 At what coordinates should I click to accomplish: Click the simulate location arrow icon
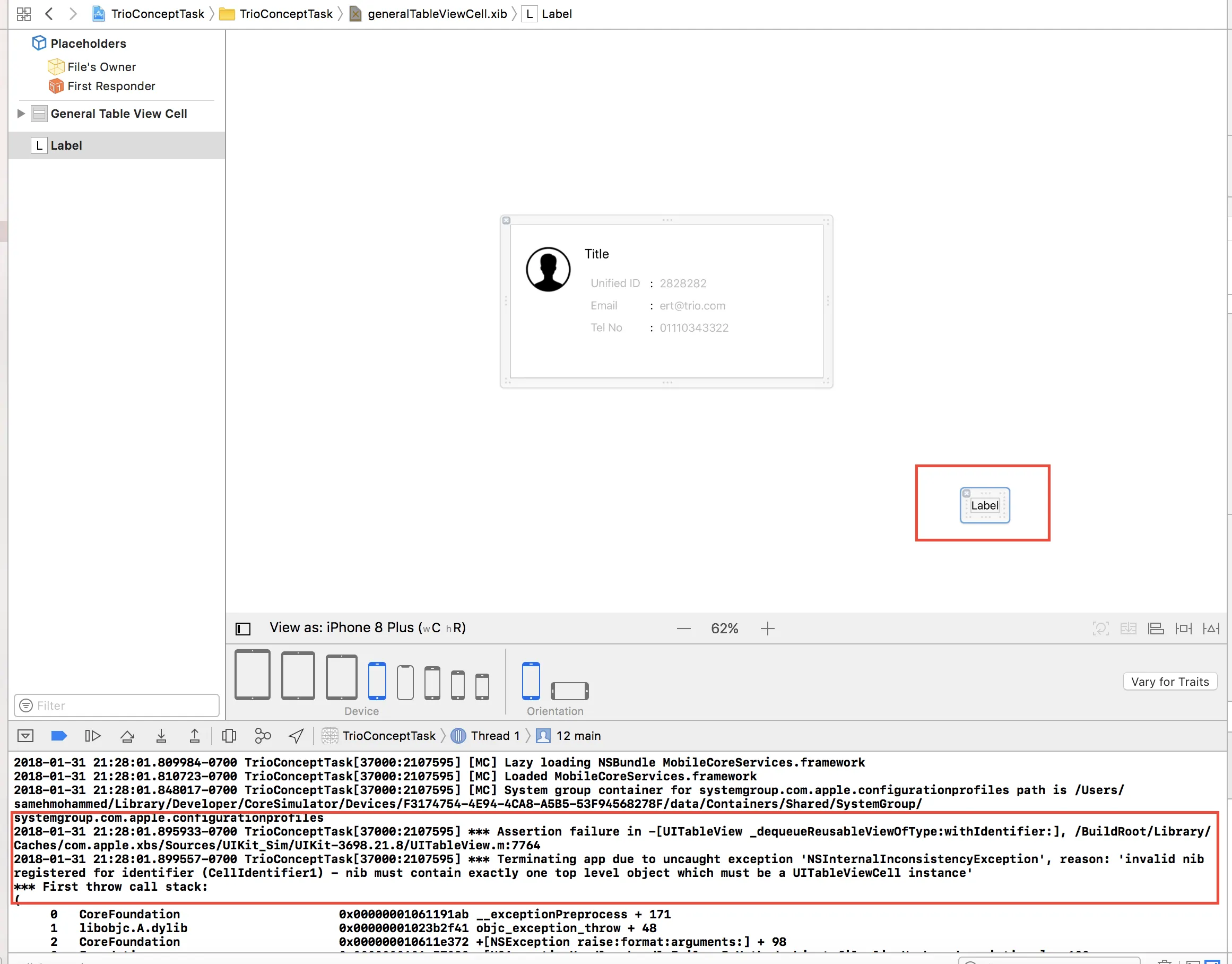296,735
